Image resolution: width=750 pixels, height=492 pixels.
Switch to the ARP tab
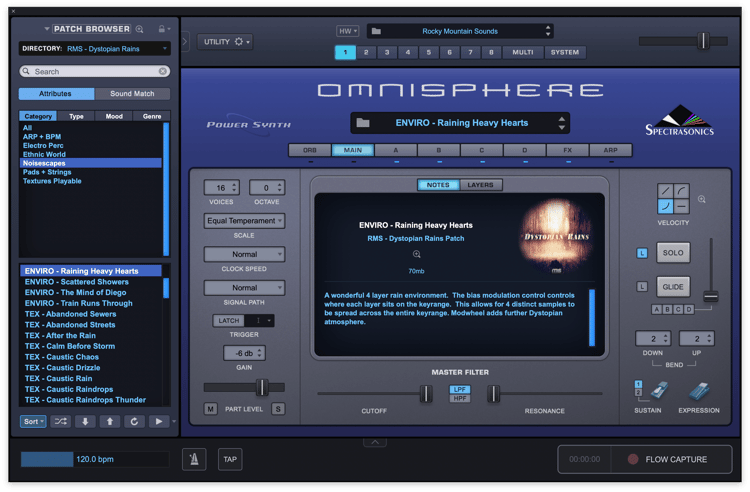[x=610, y=150]
